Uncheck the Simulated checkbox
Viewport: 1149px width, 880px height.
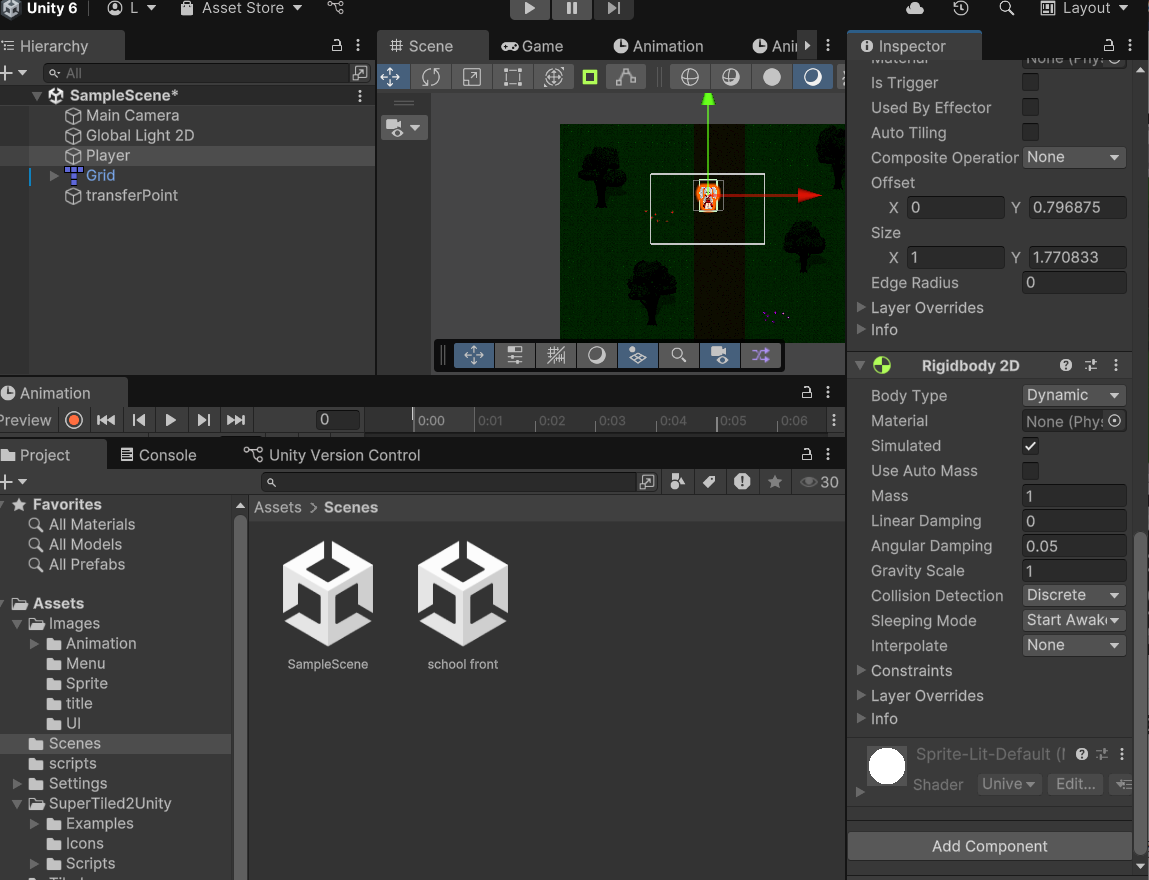[x=1030, y=445]
